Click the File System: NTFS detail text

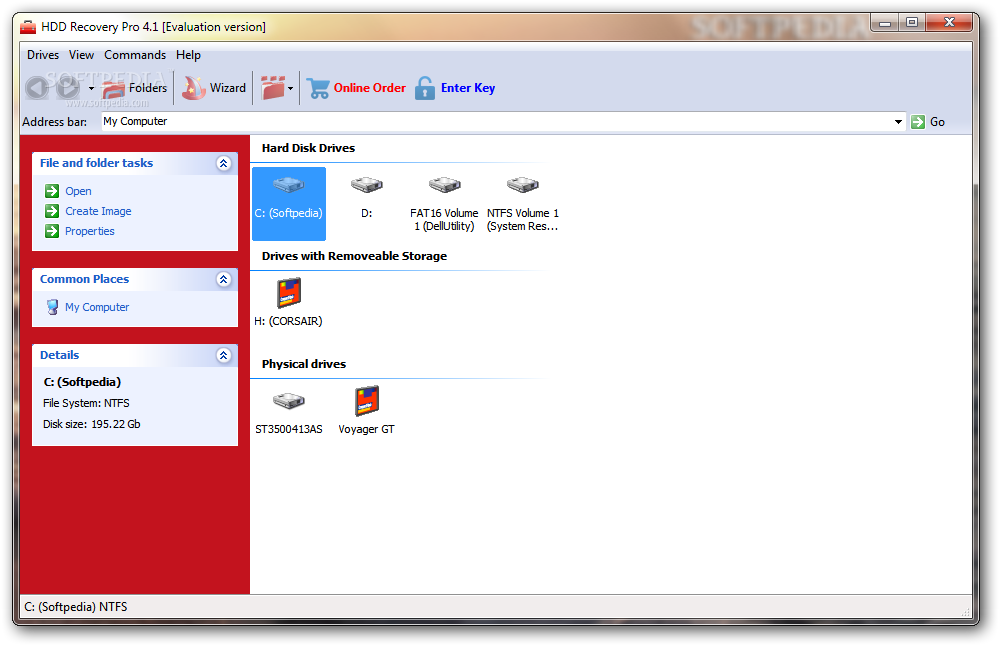pos(86,403)
